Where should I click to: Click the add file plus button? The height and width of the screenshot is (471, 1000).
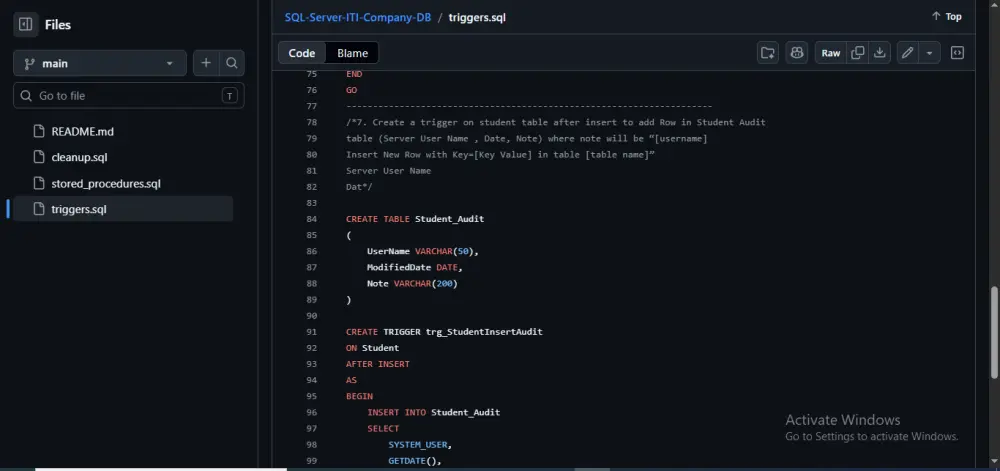tap(206, 63)
